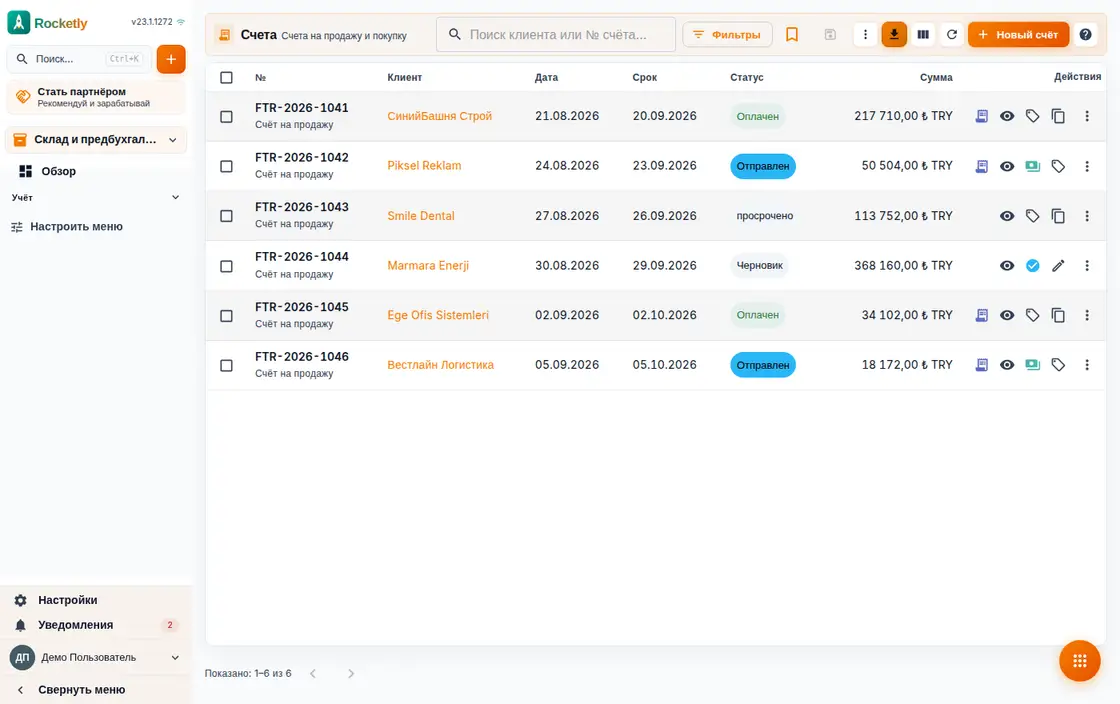
Task: Click the bookmark saved filters icon
Action: [792, 34]
